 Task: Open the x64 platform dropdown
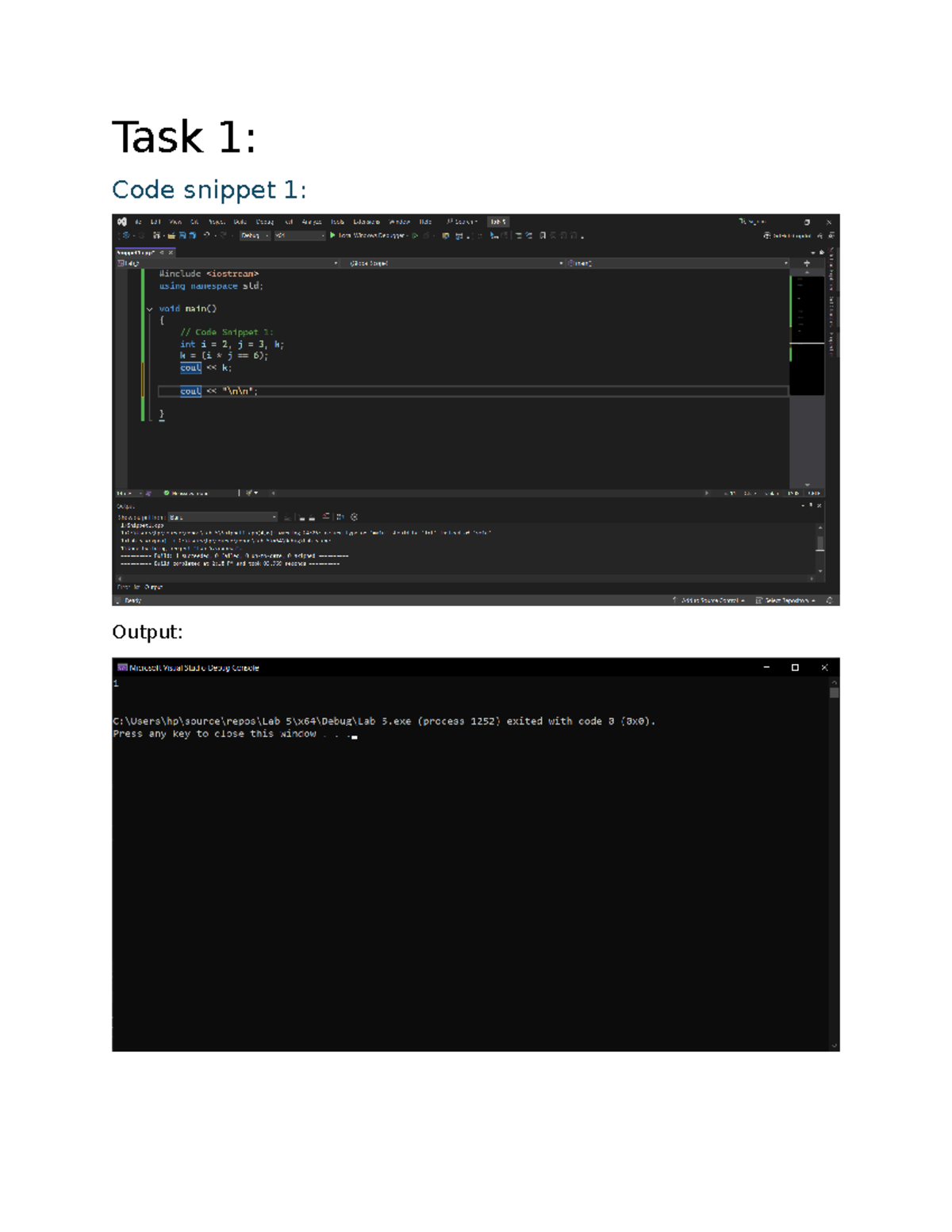(x=299, y=236)
